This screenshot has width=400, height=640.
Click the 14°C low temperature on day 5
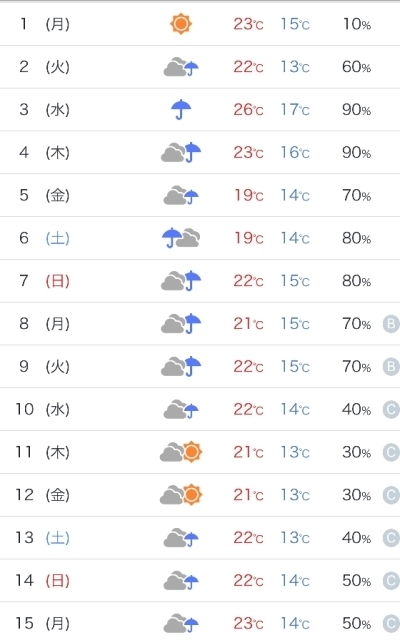(x=295, y=195)
